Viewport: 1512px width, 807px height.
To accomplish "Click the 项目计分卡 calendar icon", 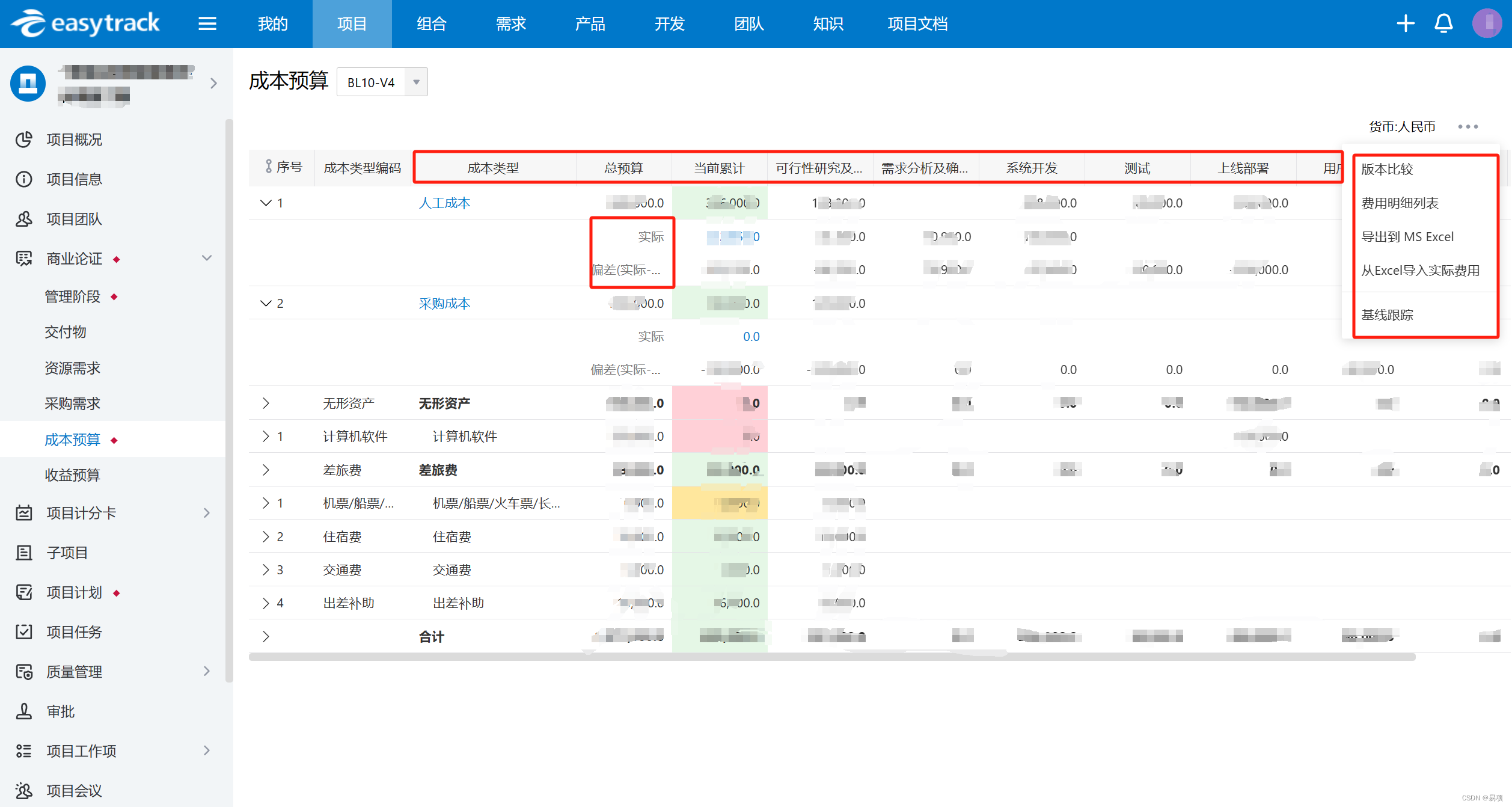I will 24,513.
